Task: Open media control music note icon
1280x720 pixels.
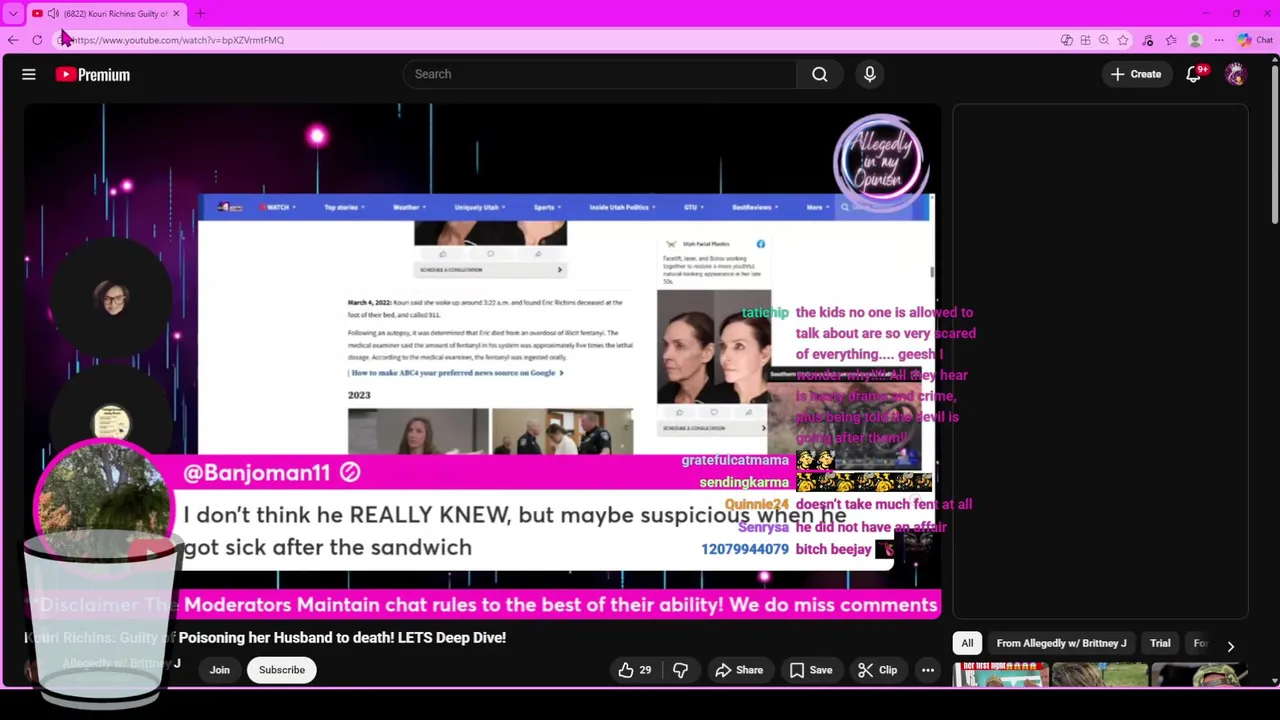Action: (1148, 40)
